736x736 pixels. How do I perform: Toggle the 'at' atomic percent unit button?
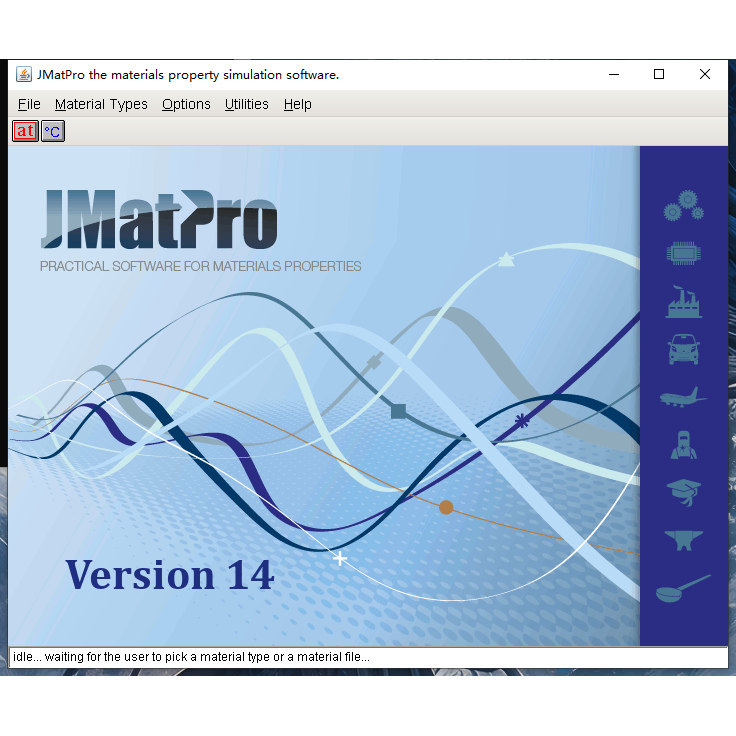(x=25, y=131)
